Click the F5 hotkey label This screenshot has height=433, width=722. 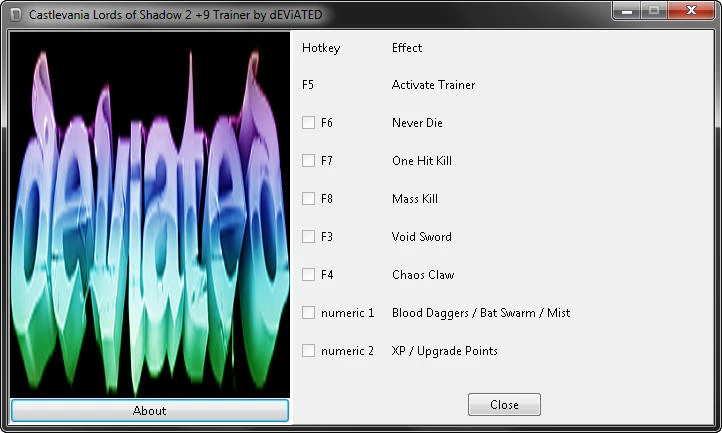(x=308, y=85)
